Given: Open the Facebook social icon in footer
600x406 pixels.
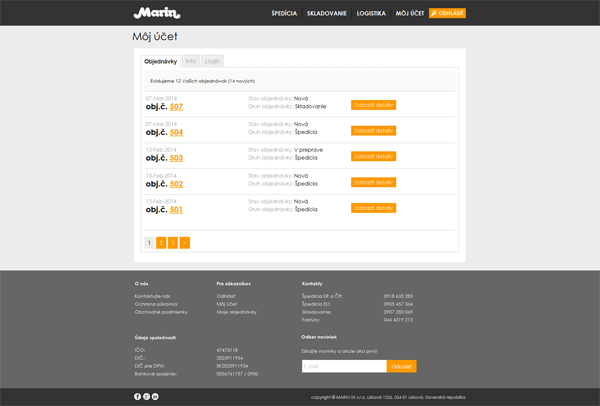Looking at the screenshot, I should (x=138, y=396).
